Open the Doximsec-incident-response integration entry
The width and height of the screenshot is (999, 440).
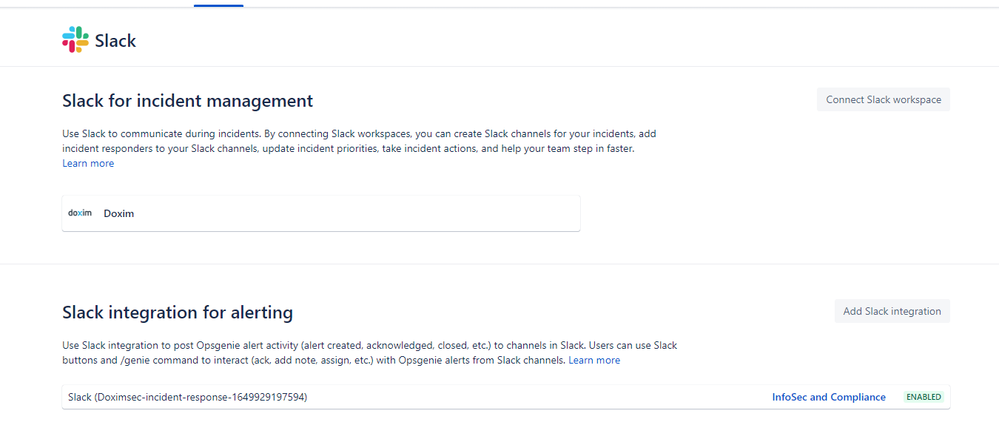188,397
